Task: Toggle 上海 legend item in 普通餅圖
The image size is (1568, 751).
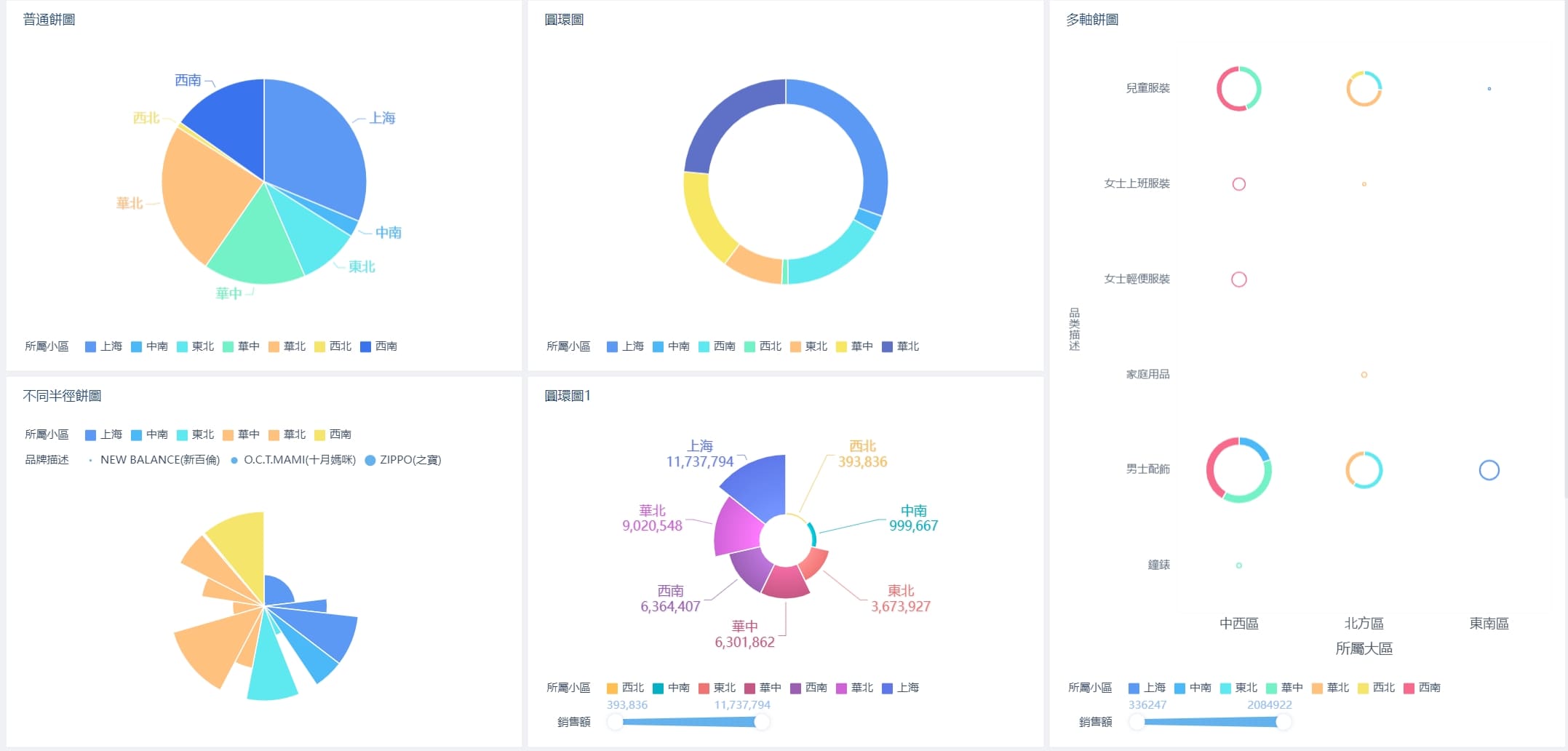Action: (x=103, y=346)
